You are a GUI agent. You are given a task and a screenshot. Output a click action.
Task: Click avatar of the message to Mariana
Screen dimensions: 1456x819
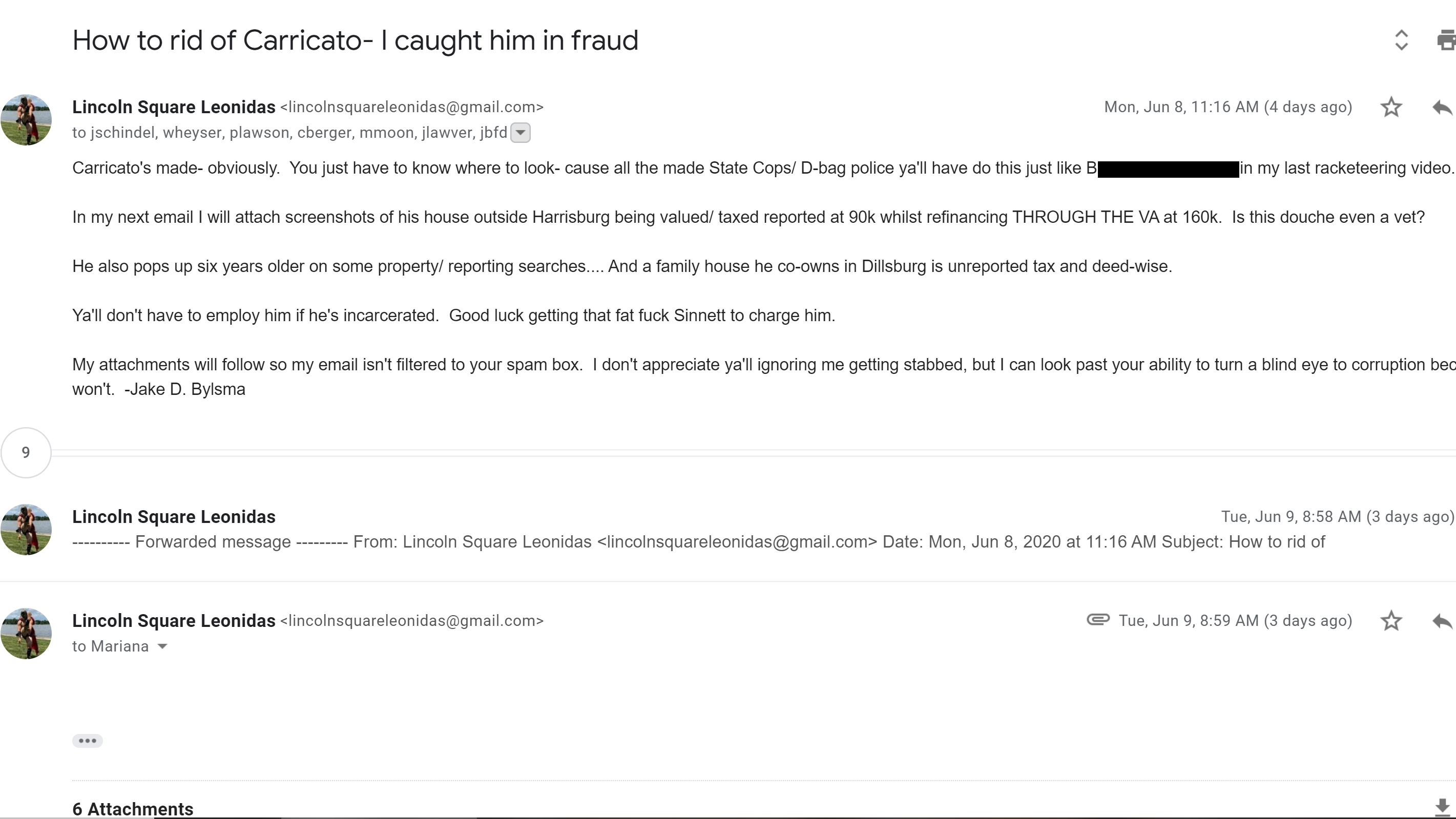click(x=26, y=634)
